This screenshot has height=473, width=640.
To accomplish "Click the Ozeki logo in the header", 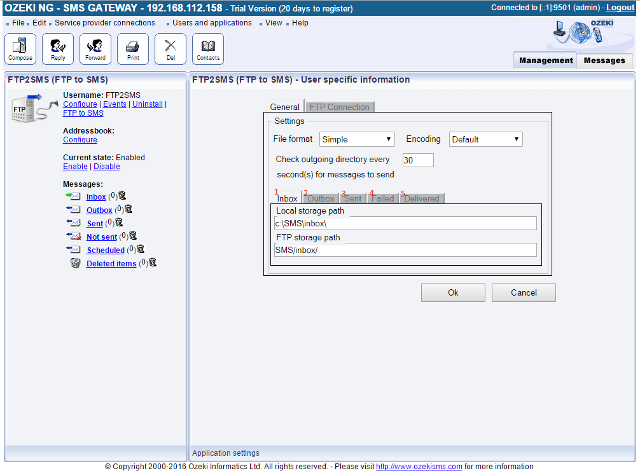I will pyautogui.click(x=584, y=32).
